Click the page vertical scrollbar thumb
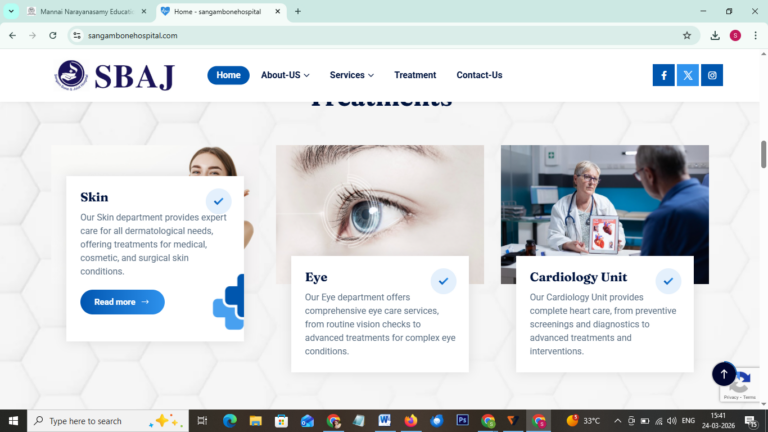This screenshot has width=768, height=432. click(x=764, y=154)
